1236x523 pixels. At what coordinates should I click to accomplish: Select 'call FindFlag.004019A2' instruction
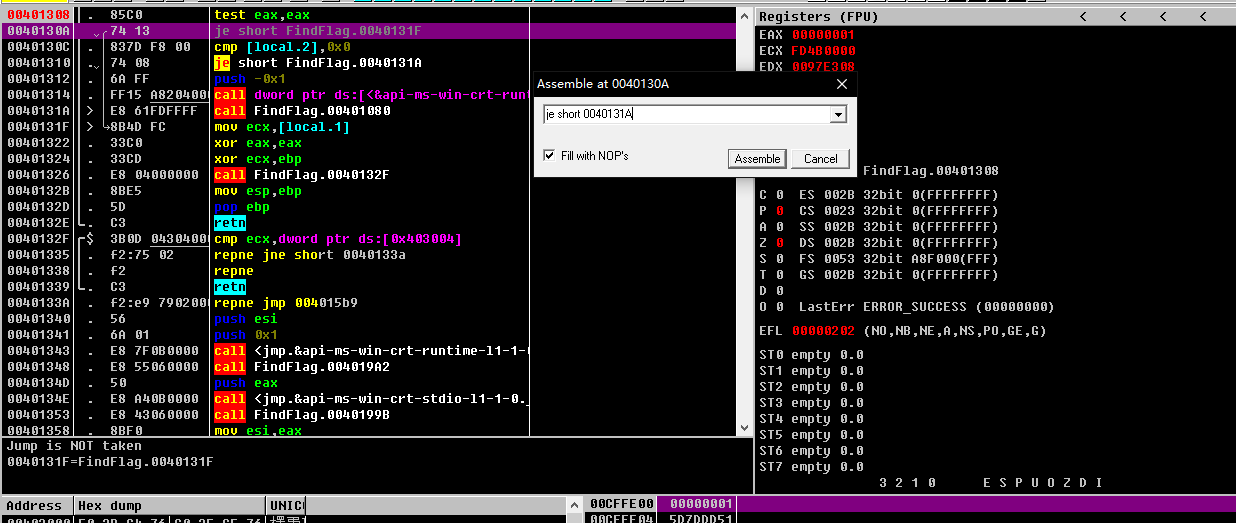(302, 367)
